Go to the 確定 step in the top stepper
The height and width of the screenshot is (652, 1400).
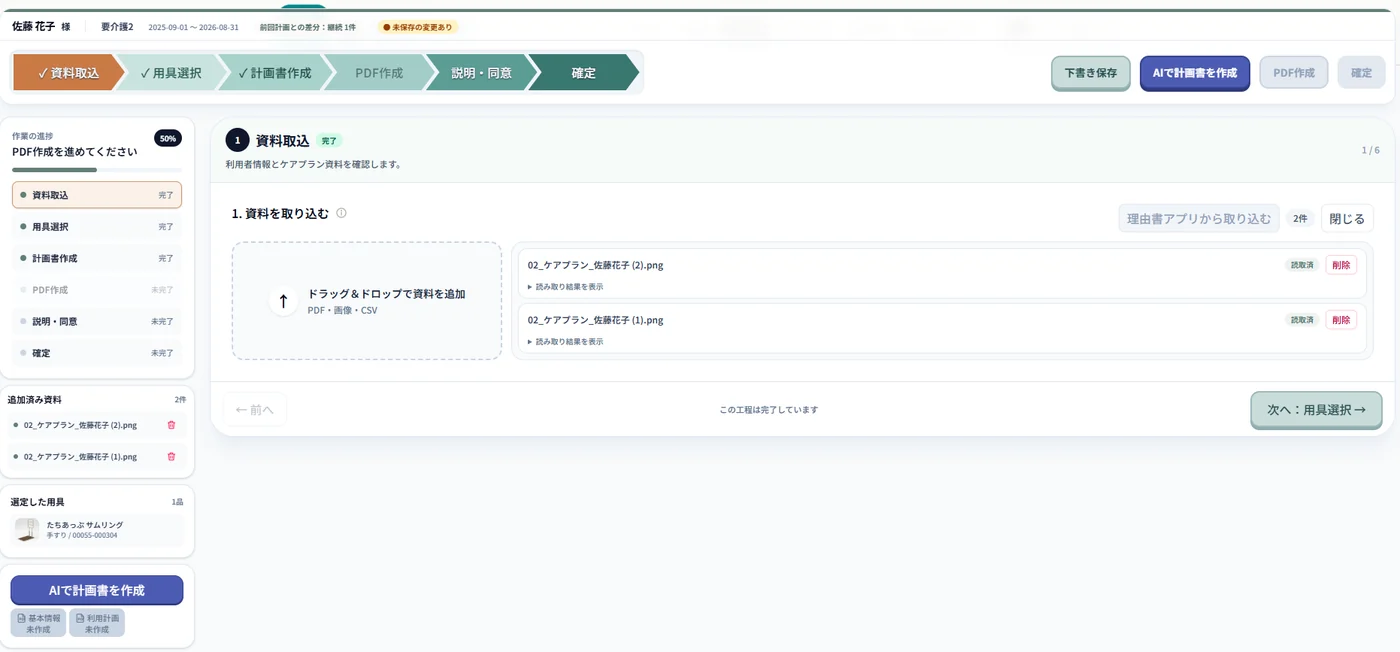583,73
